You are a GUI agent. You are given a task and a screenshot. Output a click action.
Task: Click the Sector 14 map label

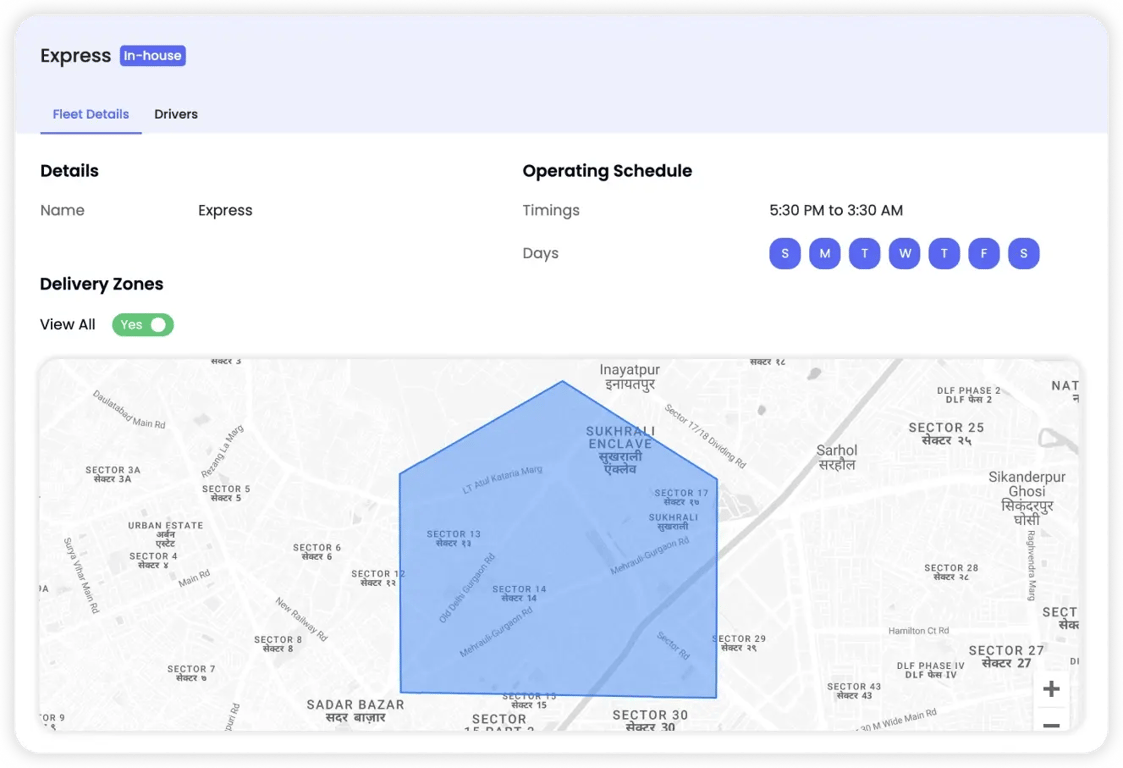click(x=519, y=593)
